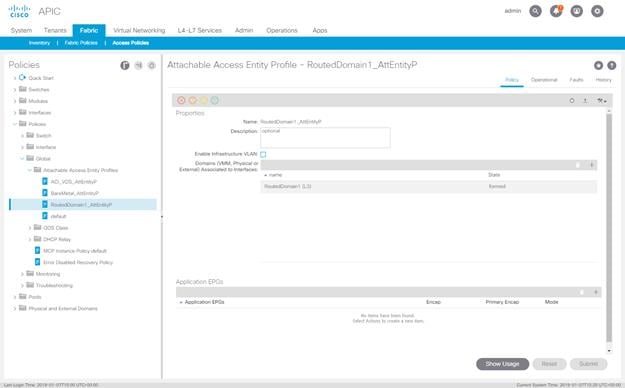Expand the Monitoring tree node
The width and height of the screenshot is (625, 388).
coord(22,274)
